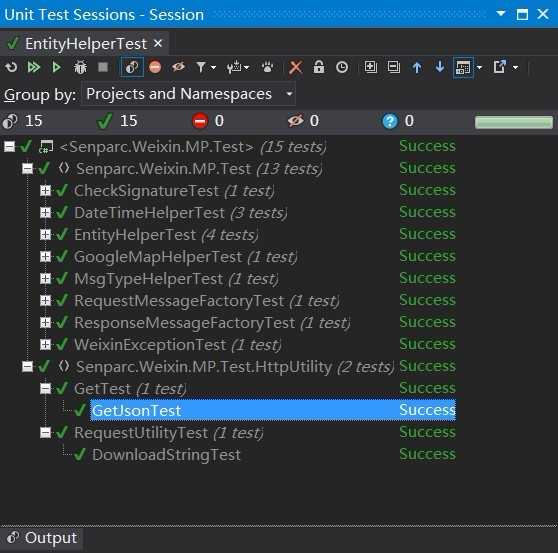Open the window position dropdown in title bar

501,14
